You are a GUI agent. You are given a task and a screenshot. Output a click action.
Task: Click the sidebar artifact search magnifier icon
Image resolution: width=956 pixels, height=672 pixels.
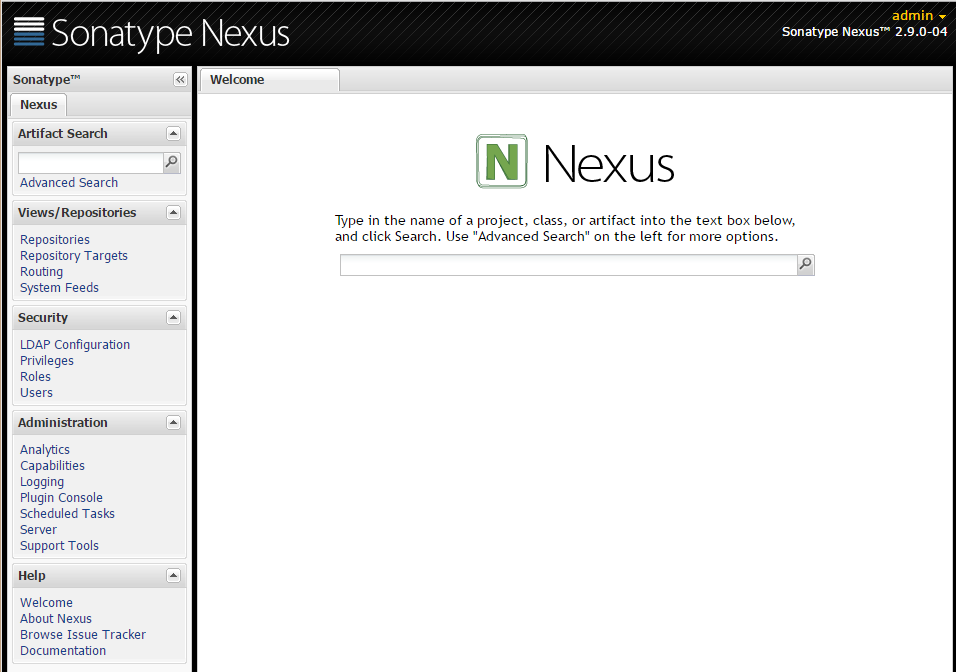172,162
